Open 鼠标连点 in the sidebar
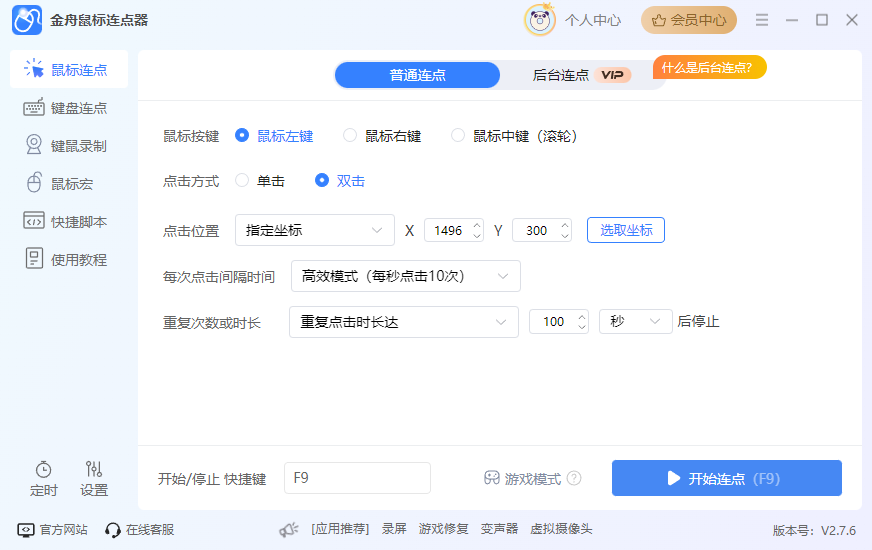The width and height of the screenshot is (872, 550). (x=69, y=70)
